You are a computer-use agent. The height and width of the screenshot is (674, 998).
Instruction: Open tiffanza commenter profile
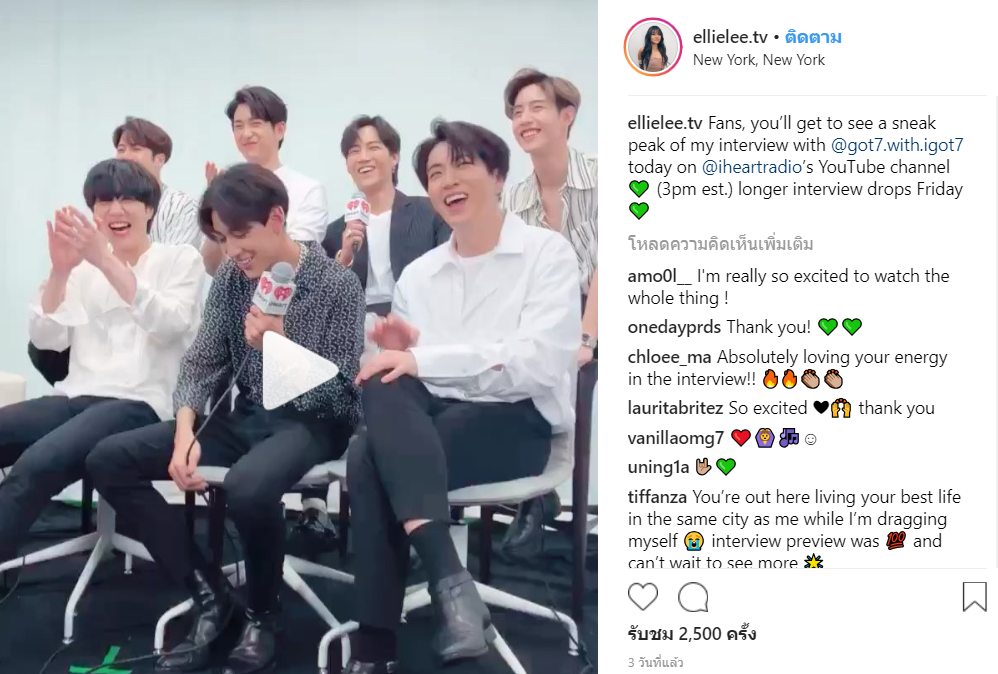click(657, 496)
